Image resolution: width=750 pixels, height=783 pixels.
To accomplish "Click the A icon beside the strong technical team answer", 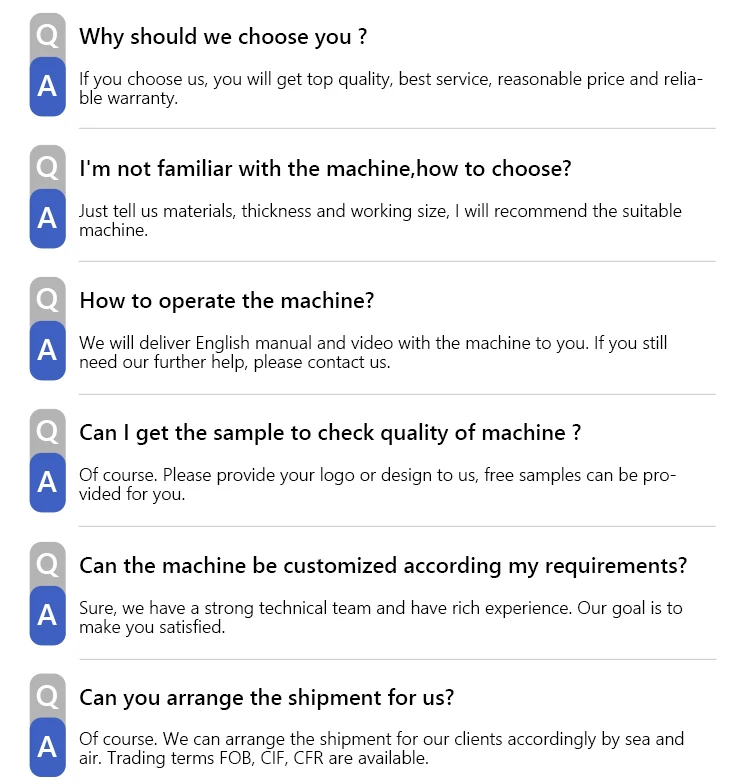I will coord(47,615).
